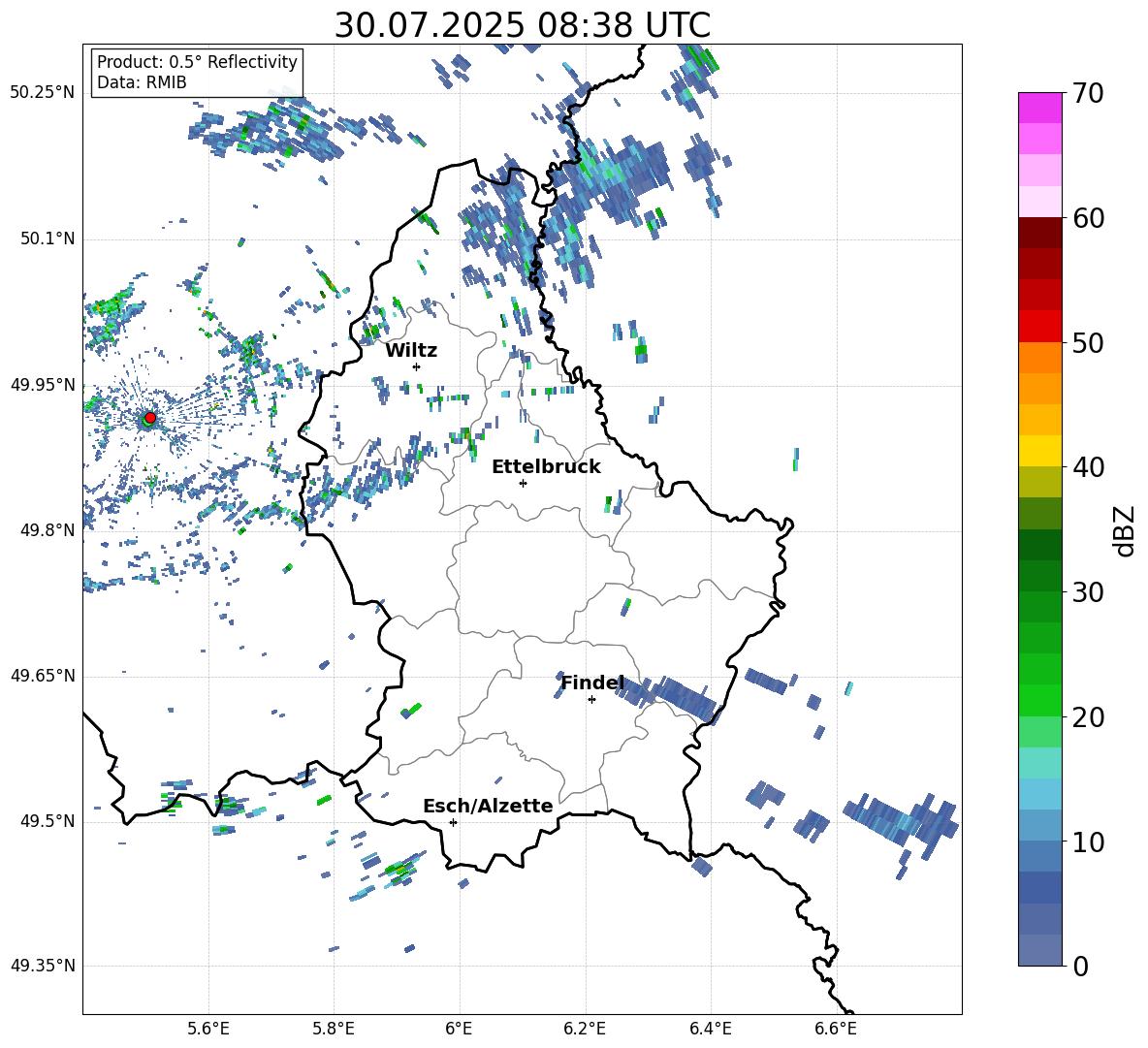Click the 6.2°E longitude label
This screenshot has width=1148, height=1048.
point(585,1029)
